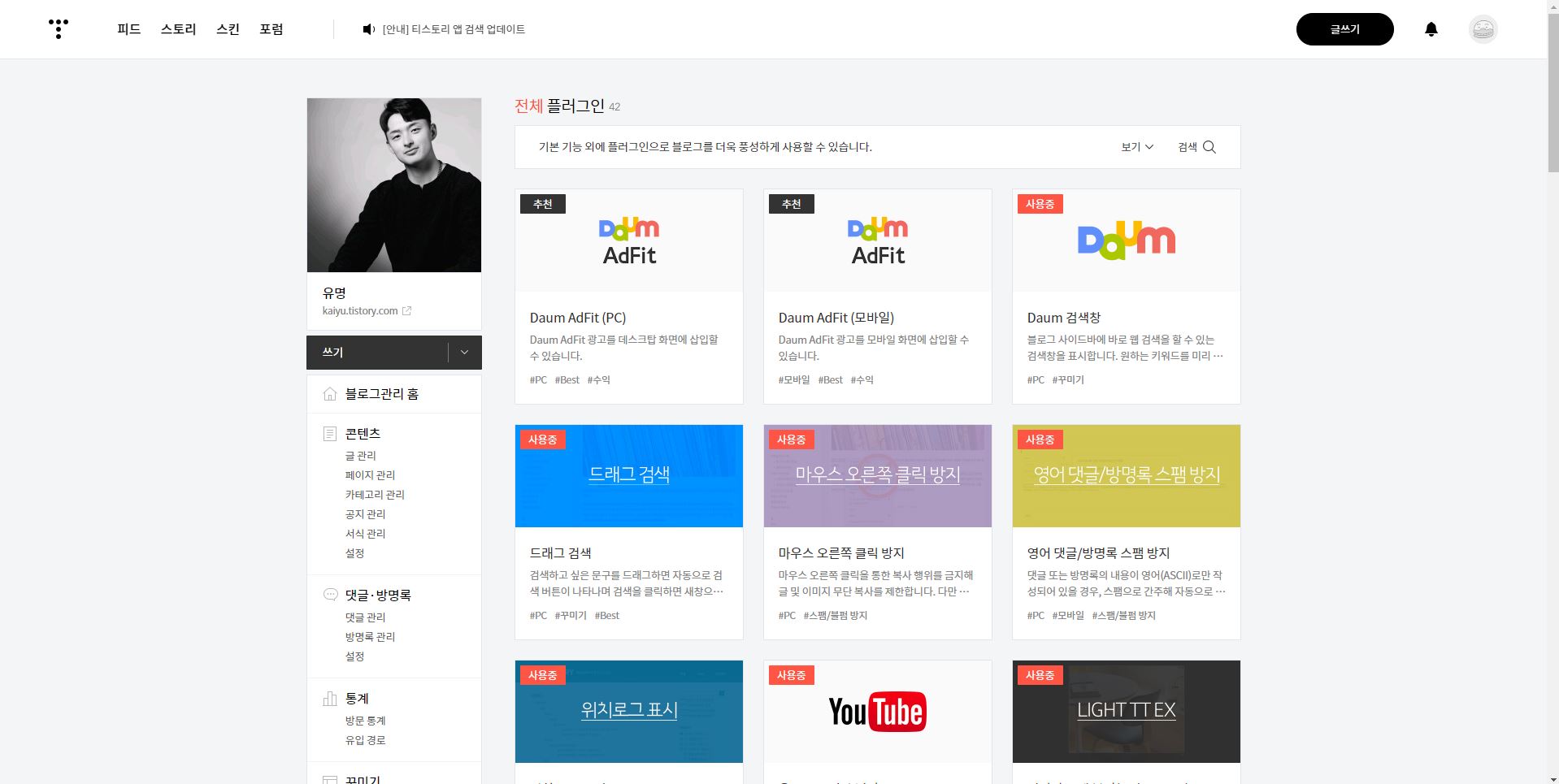The image size is (1559, 784).
Task: Click the announcement speaker icon
Action: (x=368, y=29)
